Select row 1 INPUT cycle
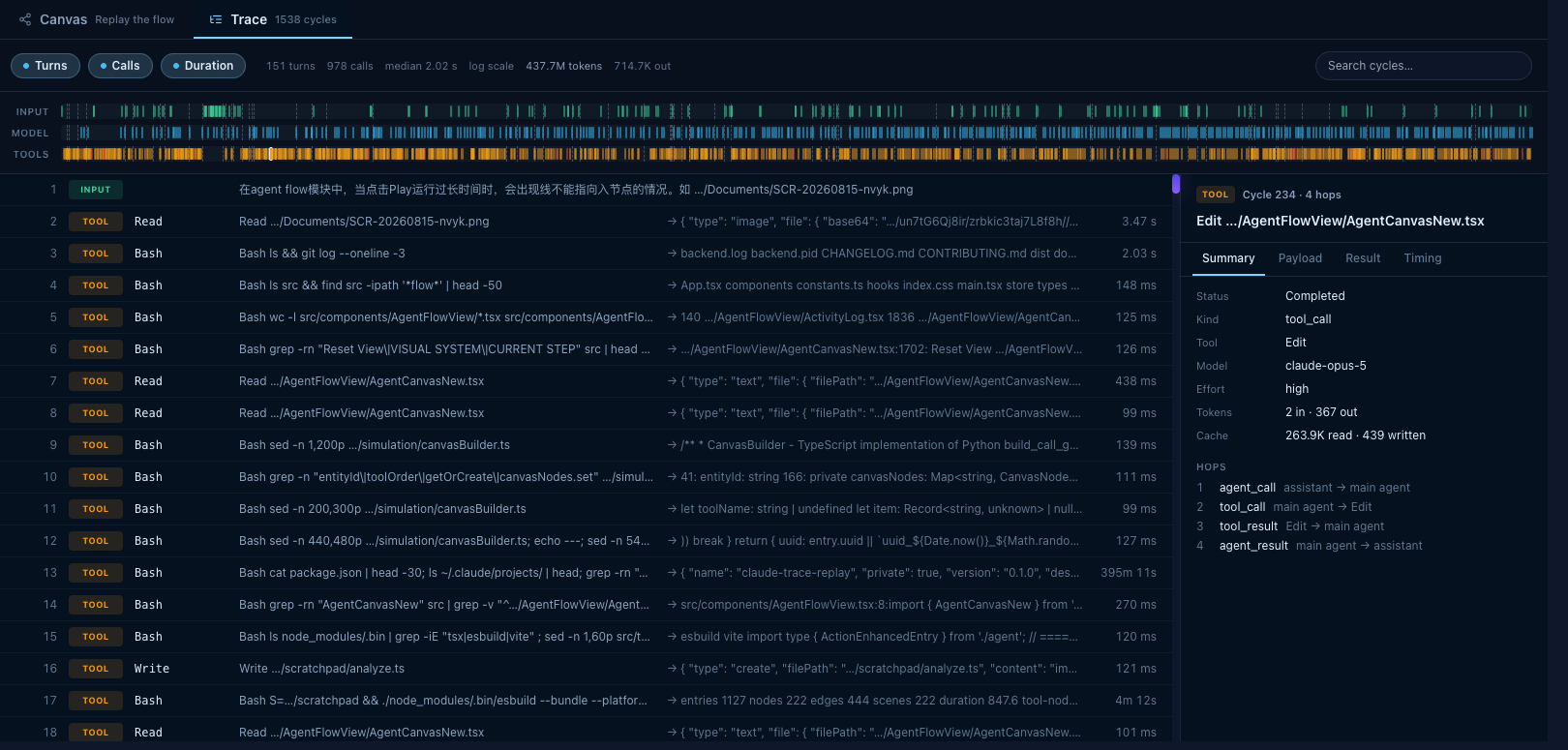 point(586,190)
